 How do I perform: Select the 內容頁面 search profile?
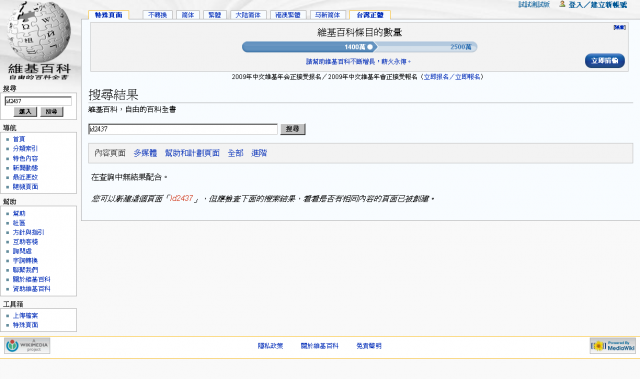pos(110,153)
